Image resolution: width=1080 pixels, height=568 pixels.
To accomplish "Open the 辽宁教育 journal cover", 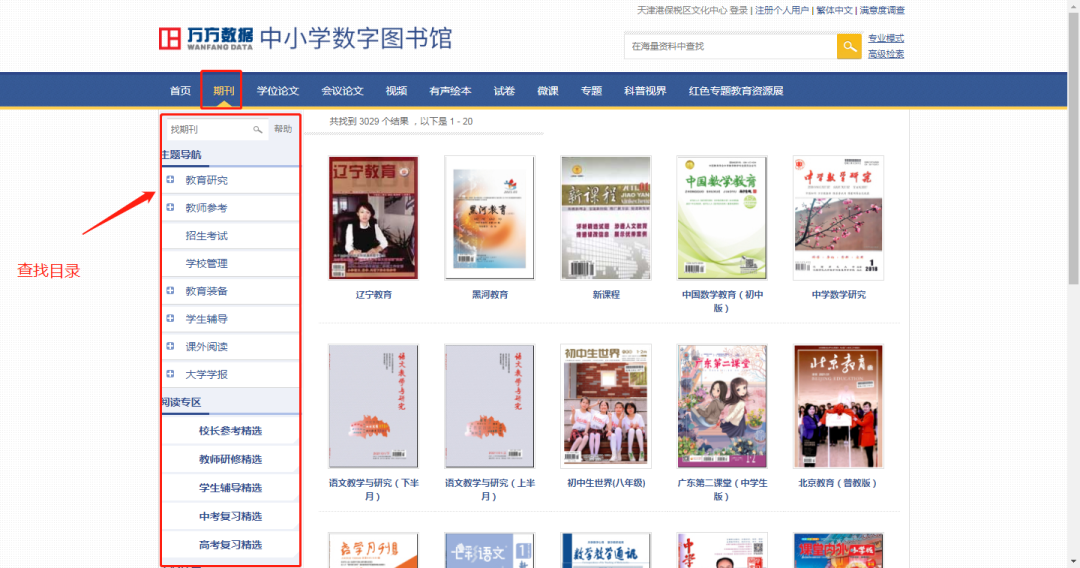I will pos(373,218).
